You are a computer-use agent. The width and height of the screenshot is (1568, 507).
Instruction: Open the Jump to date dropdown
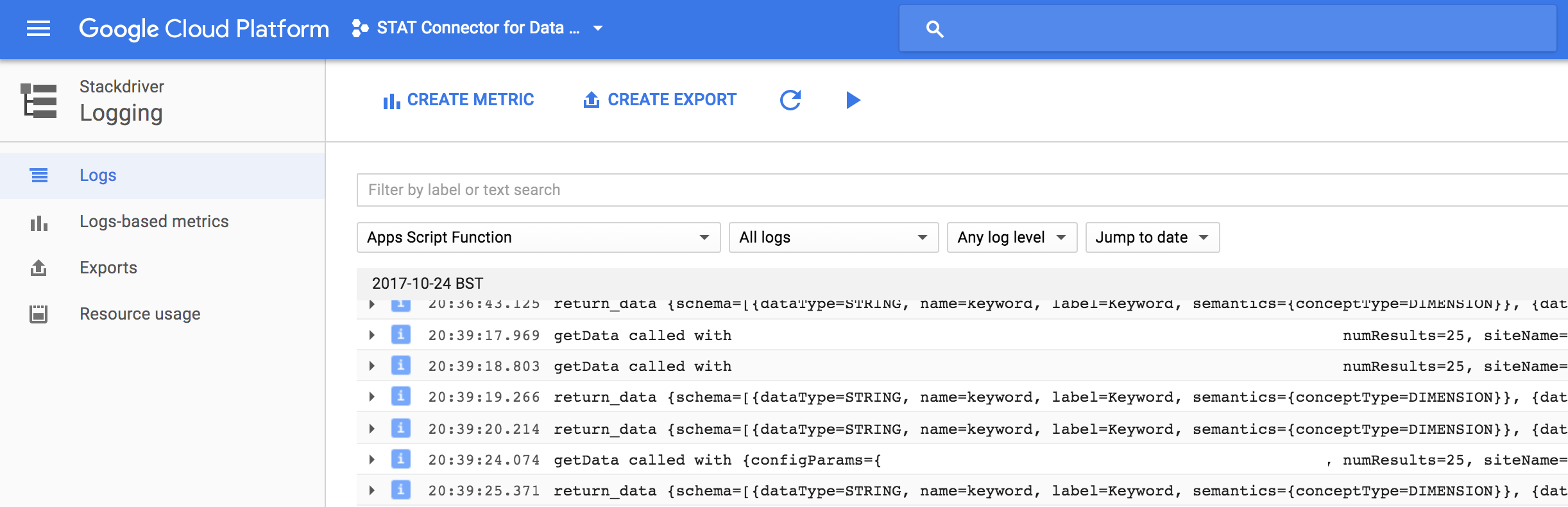[1152, 237]
